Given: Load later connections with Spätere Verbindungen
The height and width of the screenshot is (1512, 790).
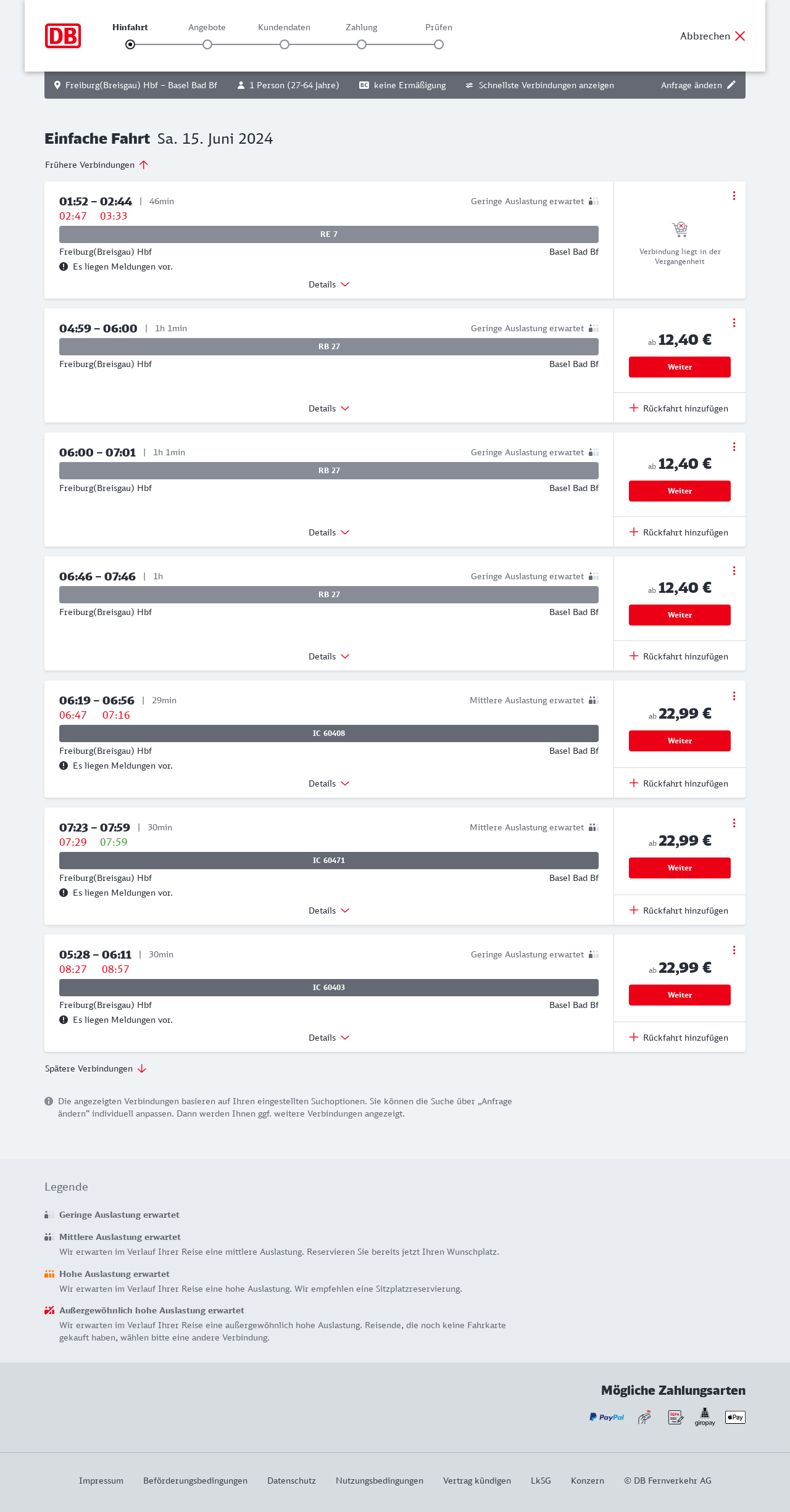Looking at the screenshot, I should 95,1068.
